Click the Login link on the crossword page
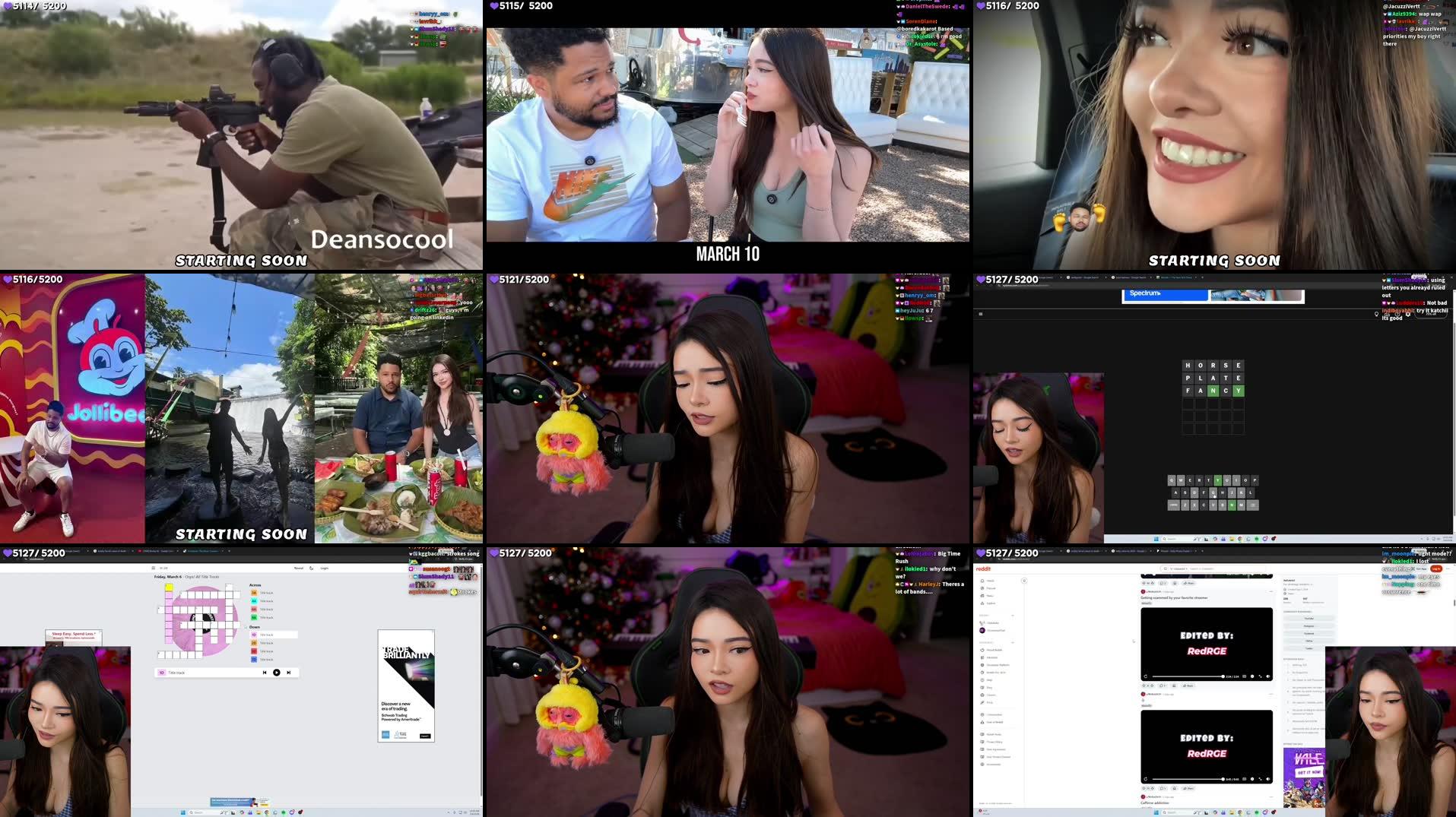The height and width of the screenshot is (817, 1456). [x=324, y=568]
